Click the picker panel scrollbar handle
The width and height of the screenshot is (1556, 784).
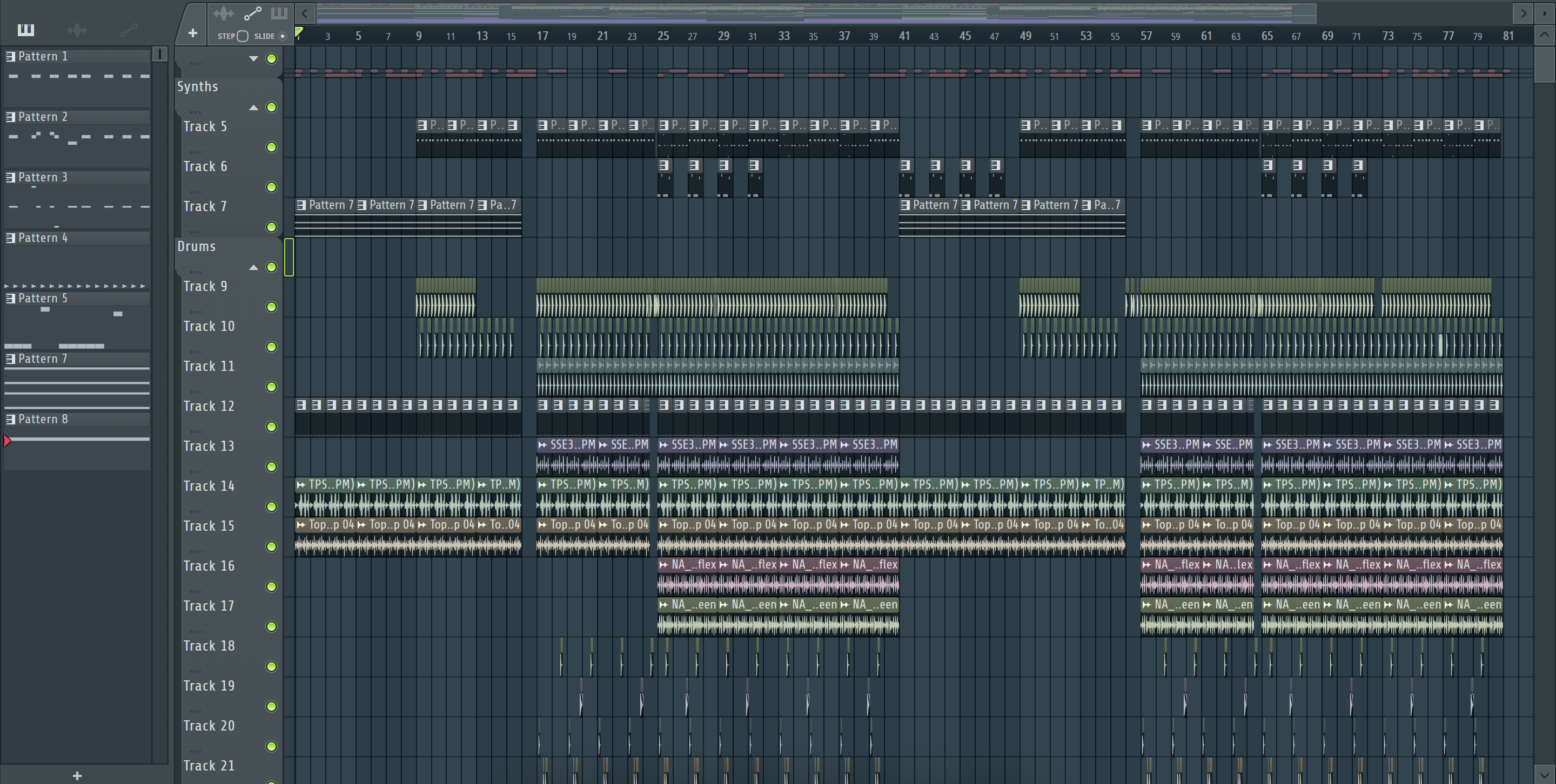coord(159,55)
